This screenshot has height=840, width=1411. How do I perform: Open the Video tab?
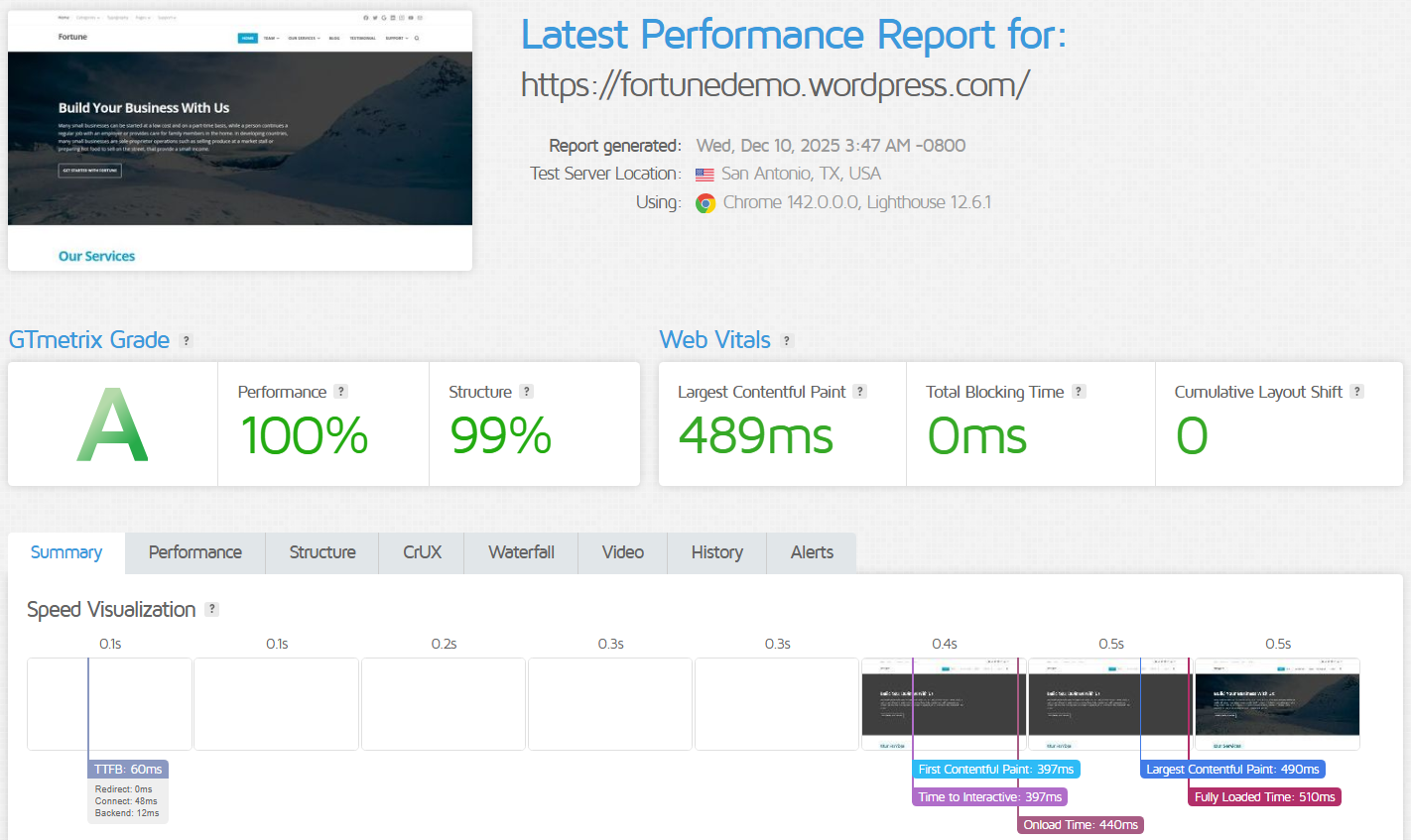coord(623,552)
